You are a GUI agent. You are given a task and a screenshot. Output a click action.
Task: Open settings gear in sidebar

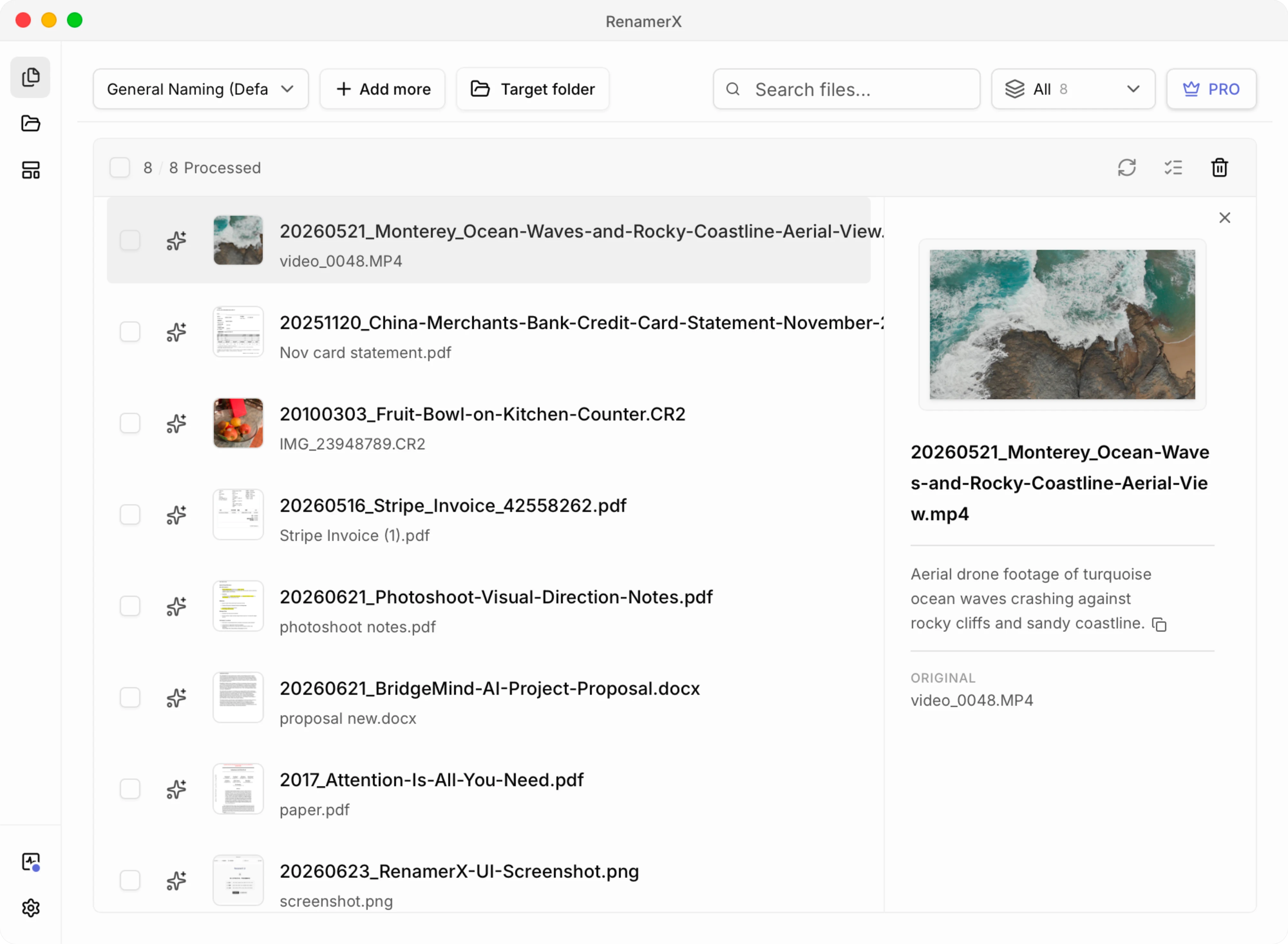[x=30, y=908]
